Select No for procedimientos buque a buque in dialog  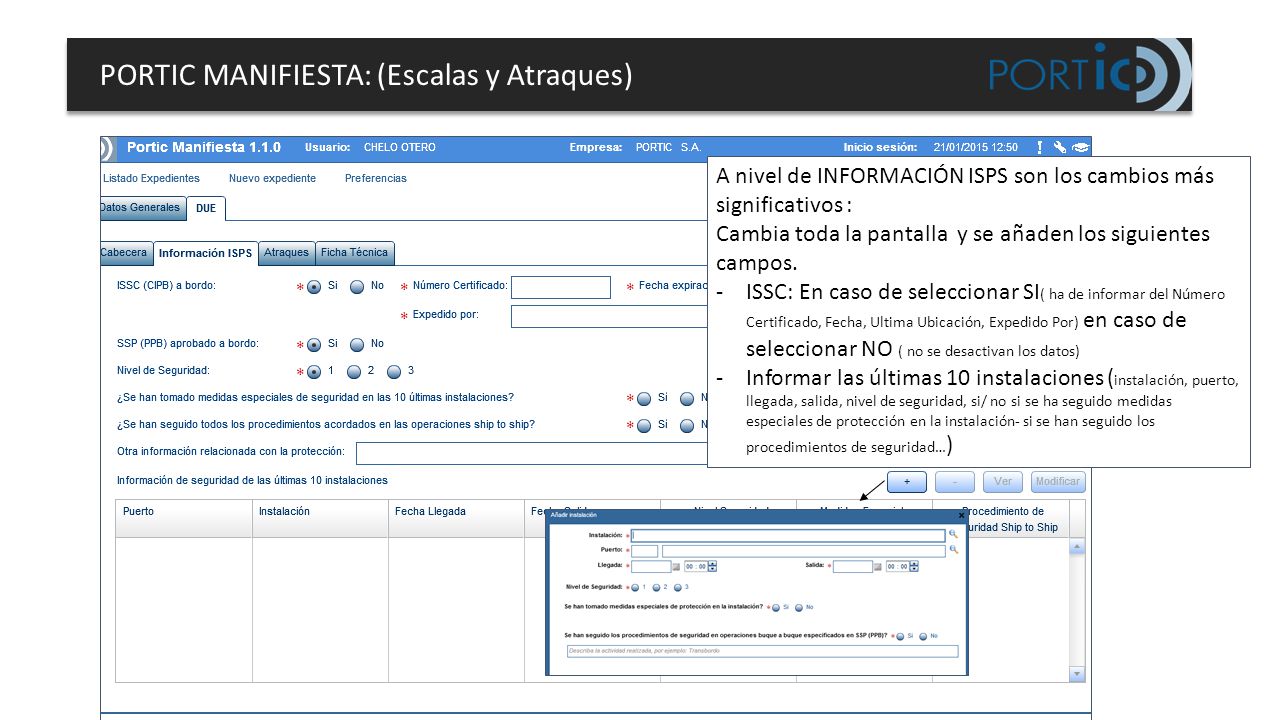[923, 636]
